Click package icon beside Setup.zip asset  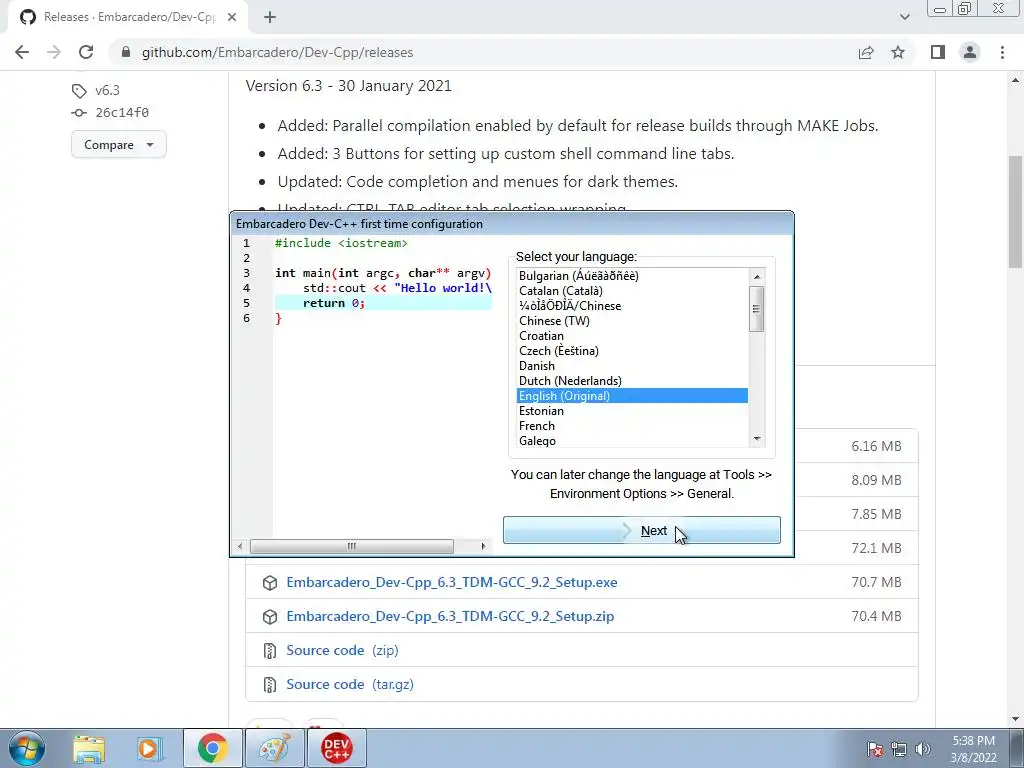270,616
